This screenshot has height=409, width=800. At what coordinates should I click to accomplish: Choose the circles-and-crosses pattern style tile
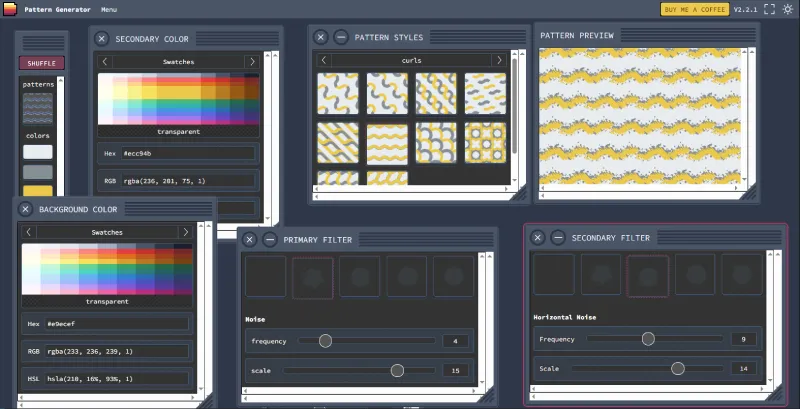coord(484,143)
